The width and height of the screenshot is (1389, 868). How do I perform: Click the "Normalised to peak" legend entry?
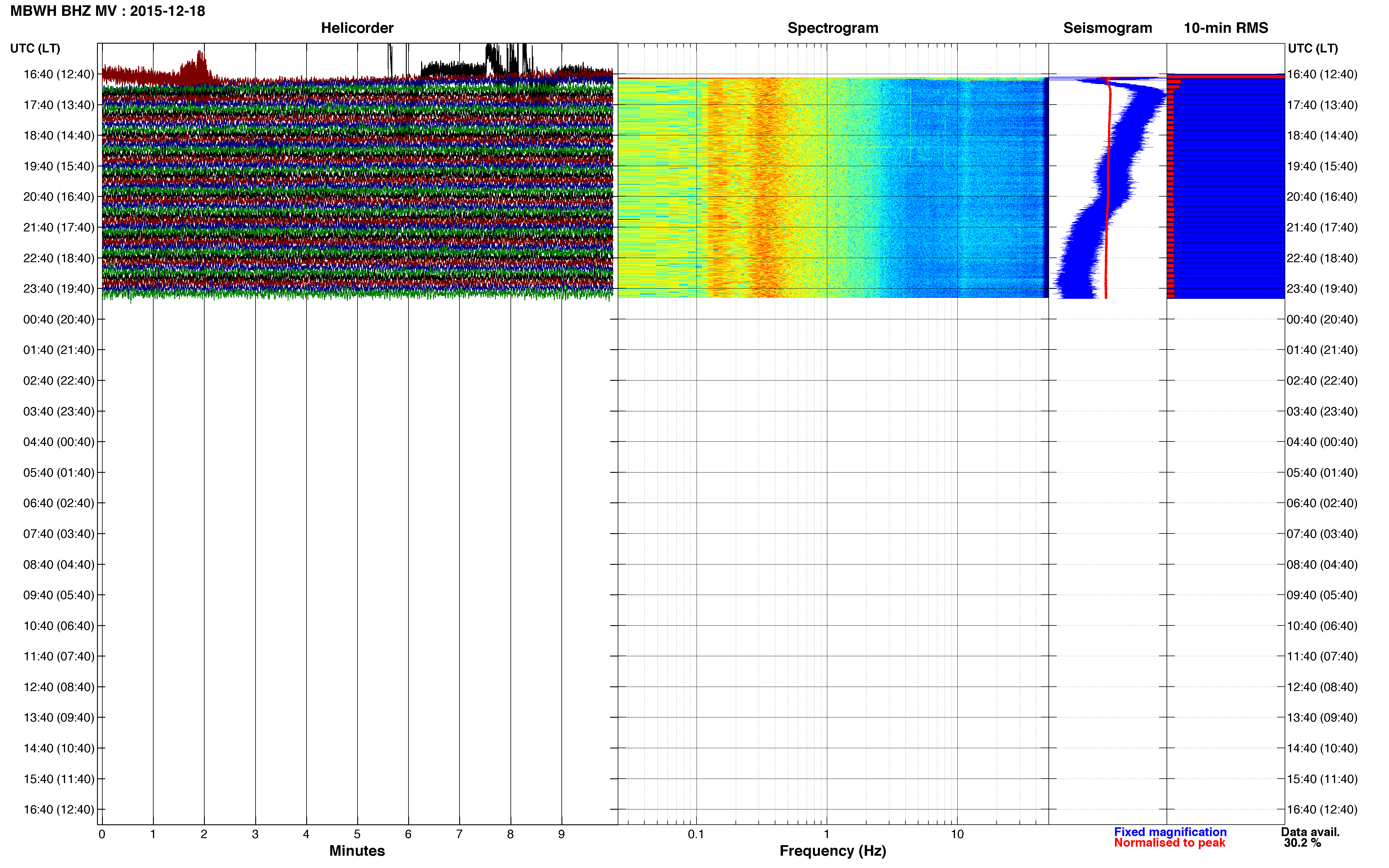coord(1170,843)
